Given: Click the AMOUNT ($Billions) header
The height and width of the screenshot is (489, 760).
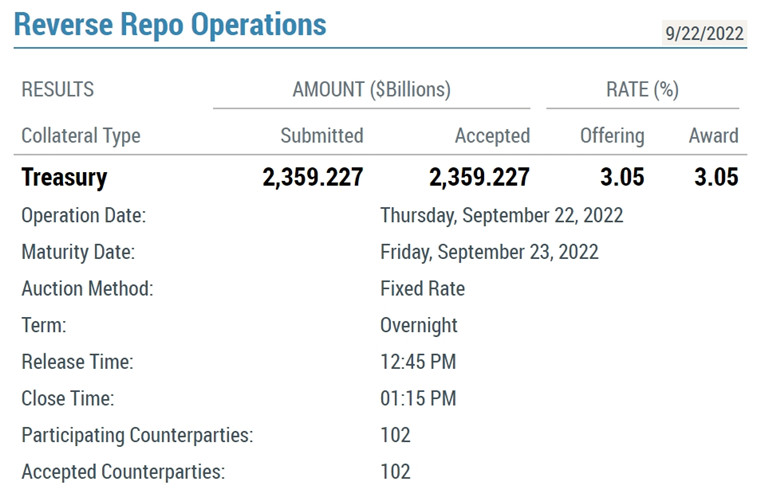Looking at the screenshot, I should pyautogui.click(x=371, y=89).
